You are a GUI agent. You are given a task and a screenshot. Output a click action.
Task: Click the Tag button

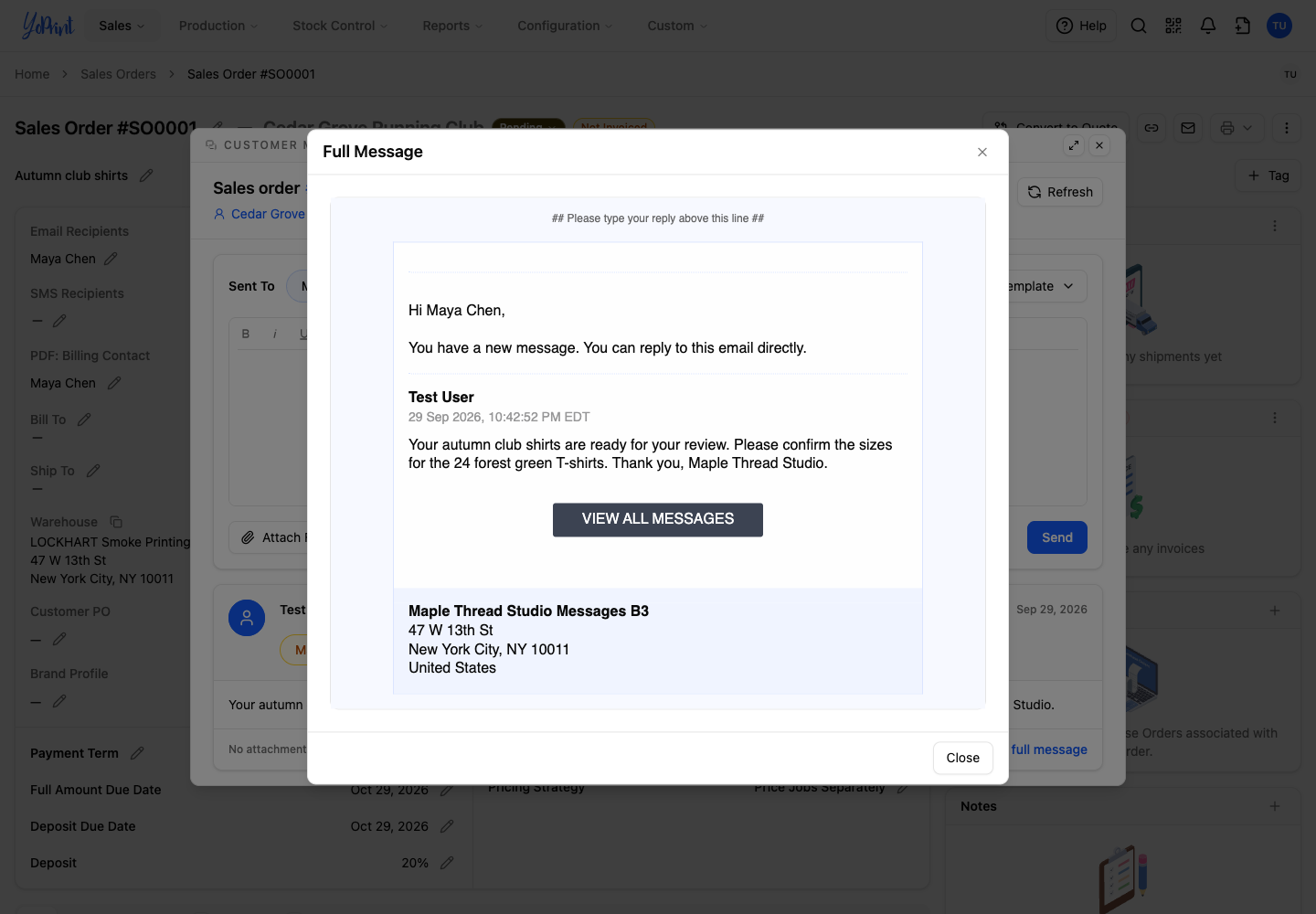pyautogui.click(x=1268, y=175)
